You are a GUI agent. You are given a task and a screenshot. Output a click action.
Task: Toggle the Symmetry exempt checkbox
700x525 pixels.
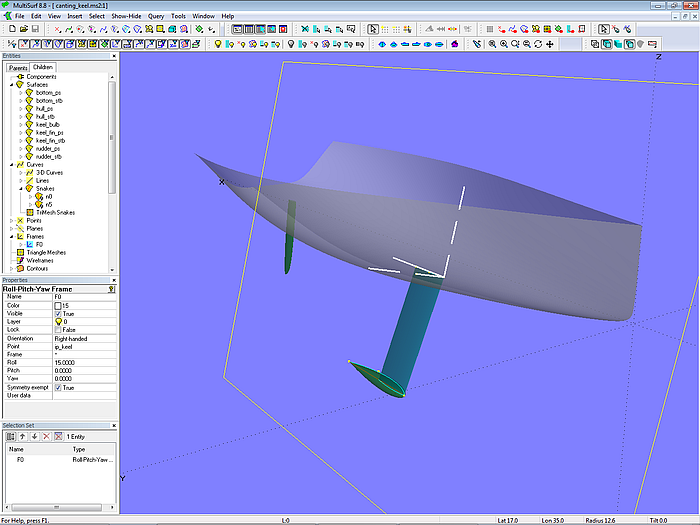tap(58, 387)
